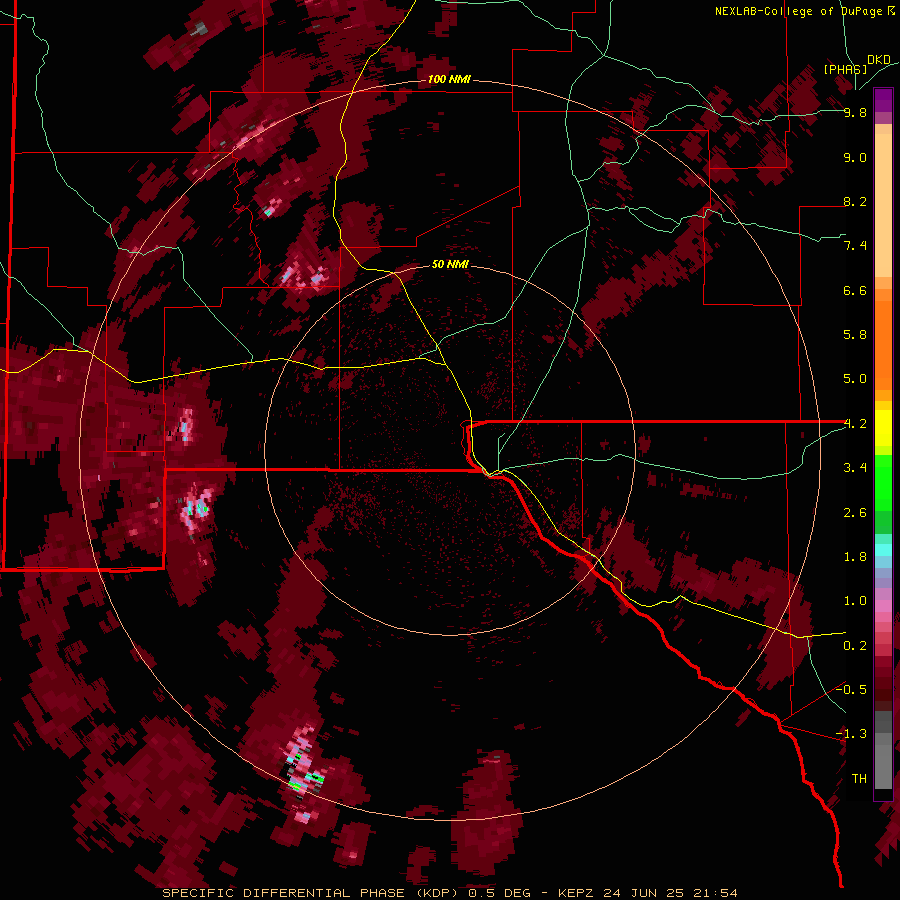Select the 1.8 value on the color scale

tap(855, 557)
